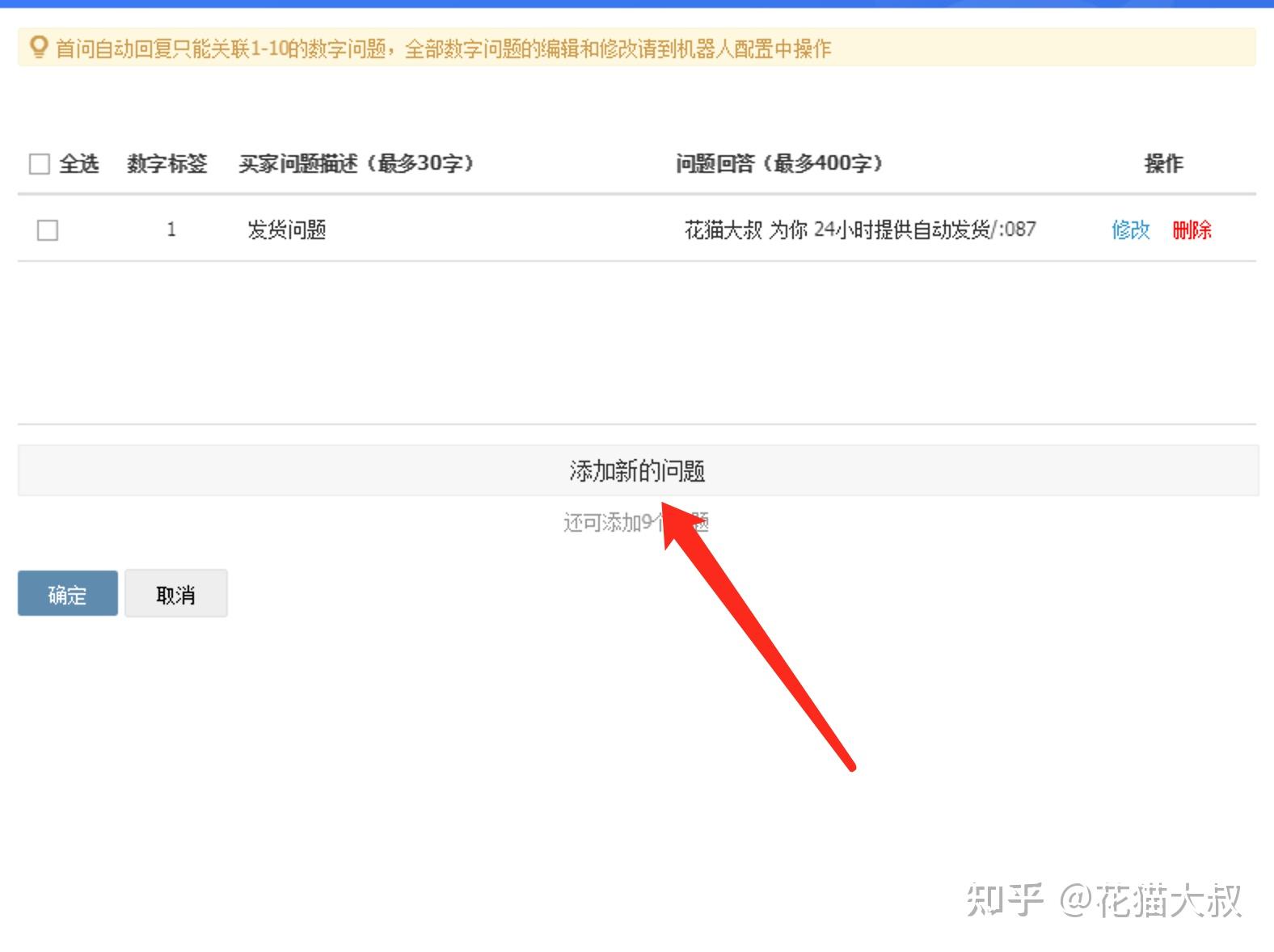Click the lightbulb tip icon in notice bar
Image resolution: width=1274 pixels, height=952 pixels.
38,48
